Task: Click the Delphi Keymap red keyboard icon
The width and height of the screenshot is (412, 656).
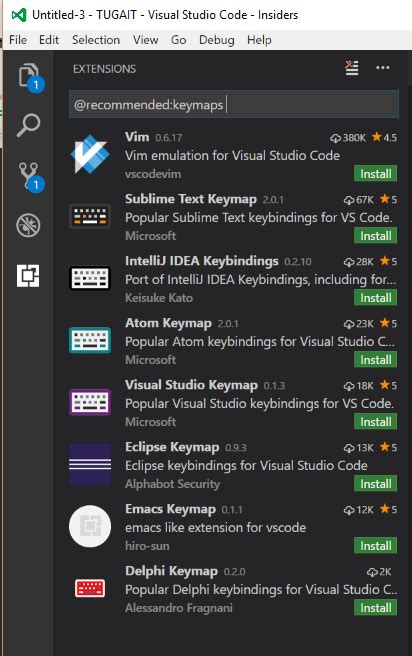Action: click(90, 589)
